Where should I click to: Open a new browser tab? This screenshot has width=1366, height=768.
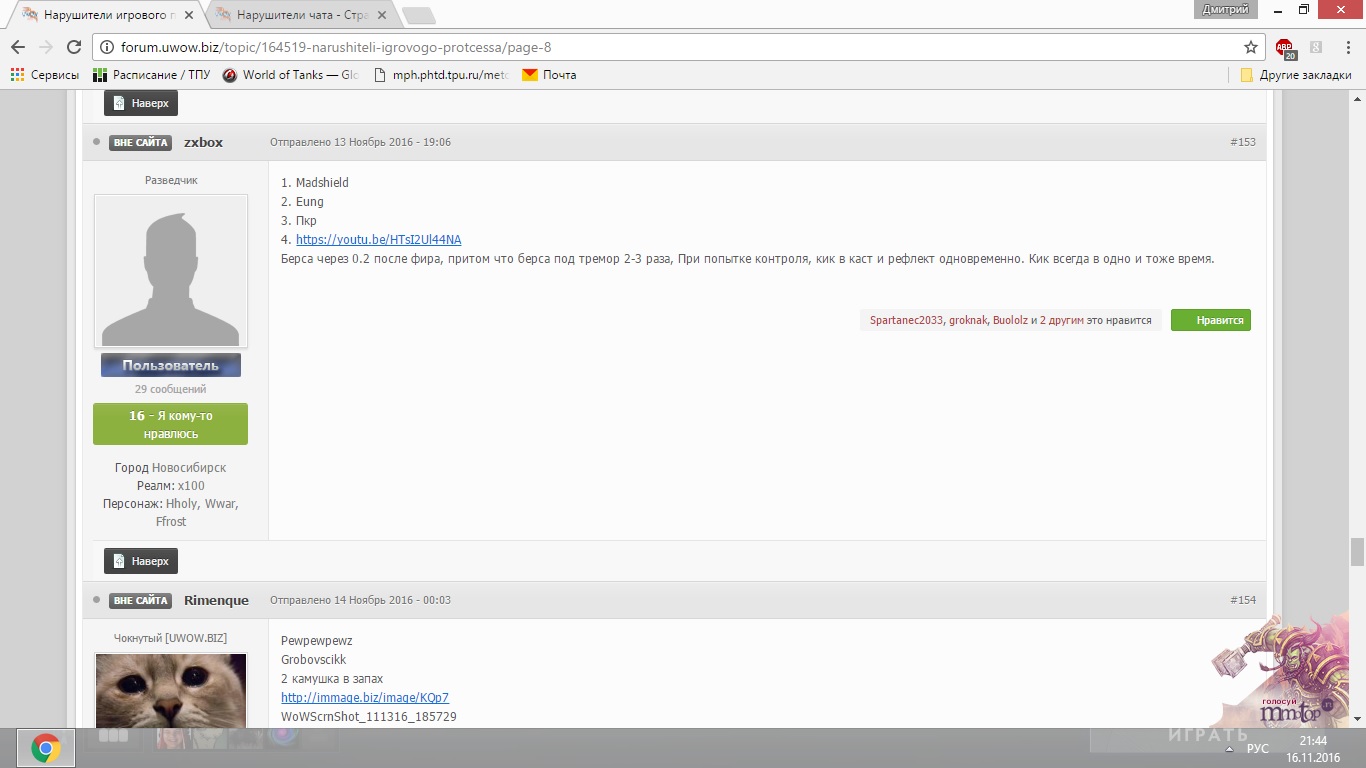(x=418, y=15)
